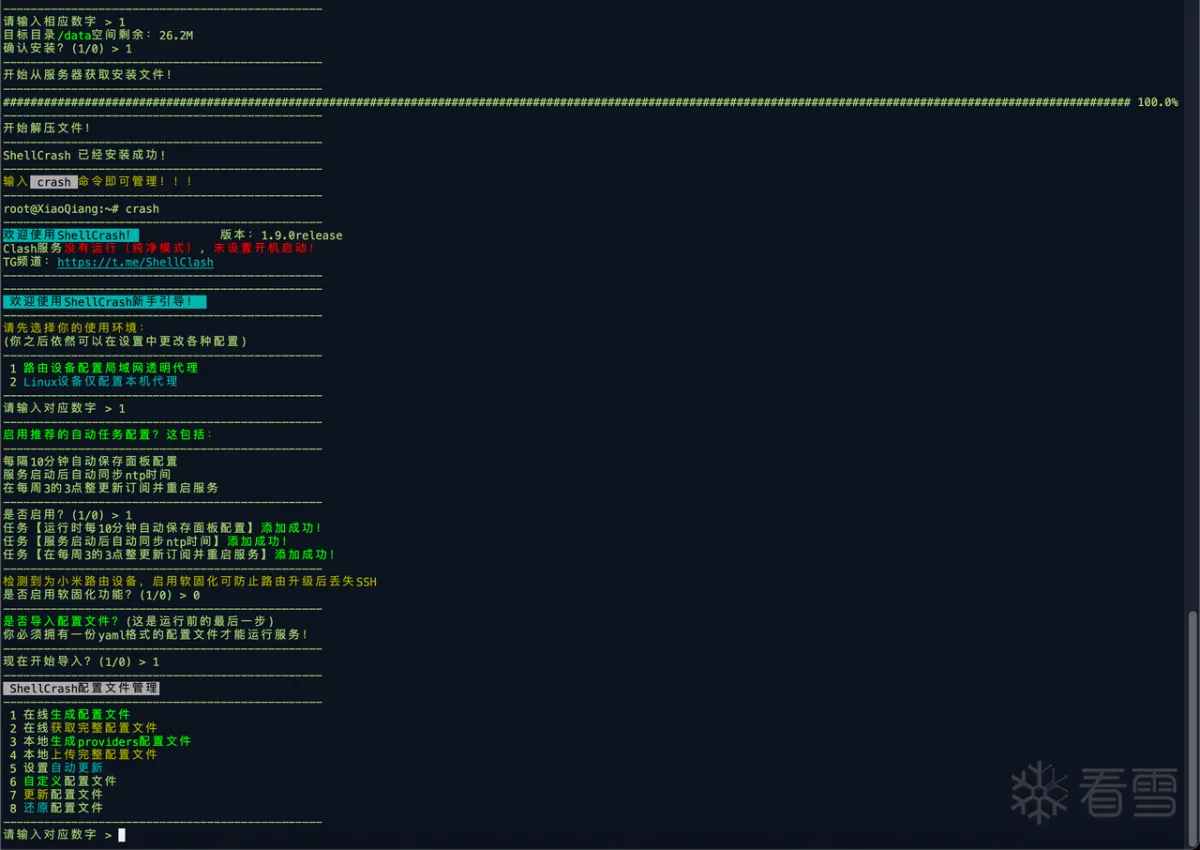Image resolution: width=1200 pixels, height=850 pixels.
Task: Select menu option 6 自定义配置文件
Action: (x=63, y=781)
